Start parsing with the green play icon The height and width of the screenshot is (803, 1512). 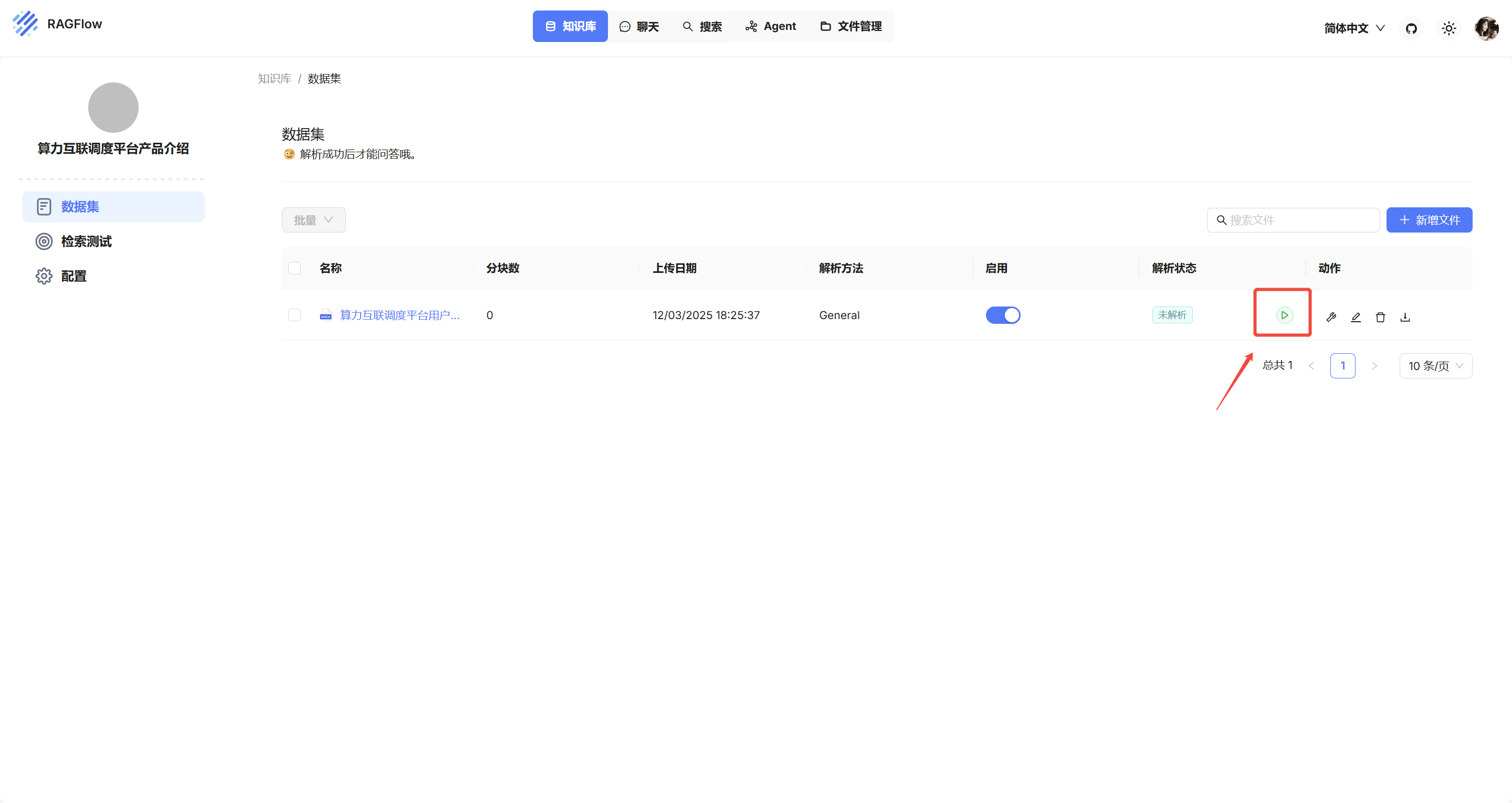point(1284,315)
